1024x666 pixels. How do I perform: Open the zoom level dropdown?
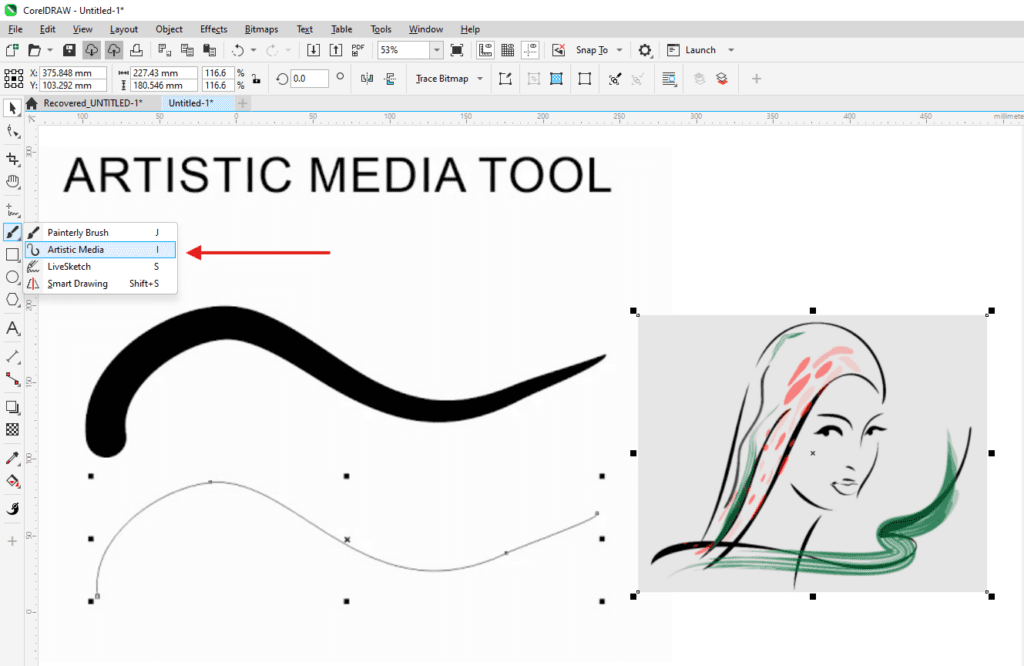click(x=437, y=50)
